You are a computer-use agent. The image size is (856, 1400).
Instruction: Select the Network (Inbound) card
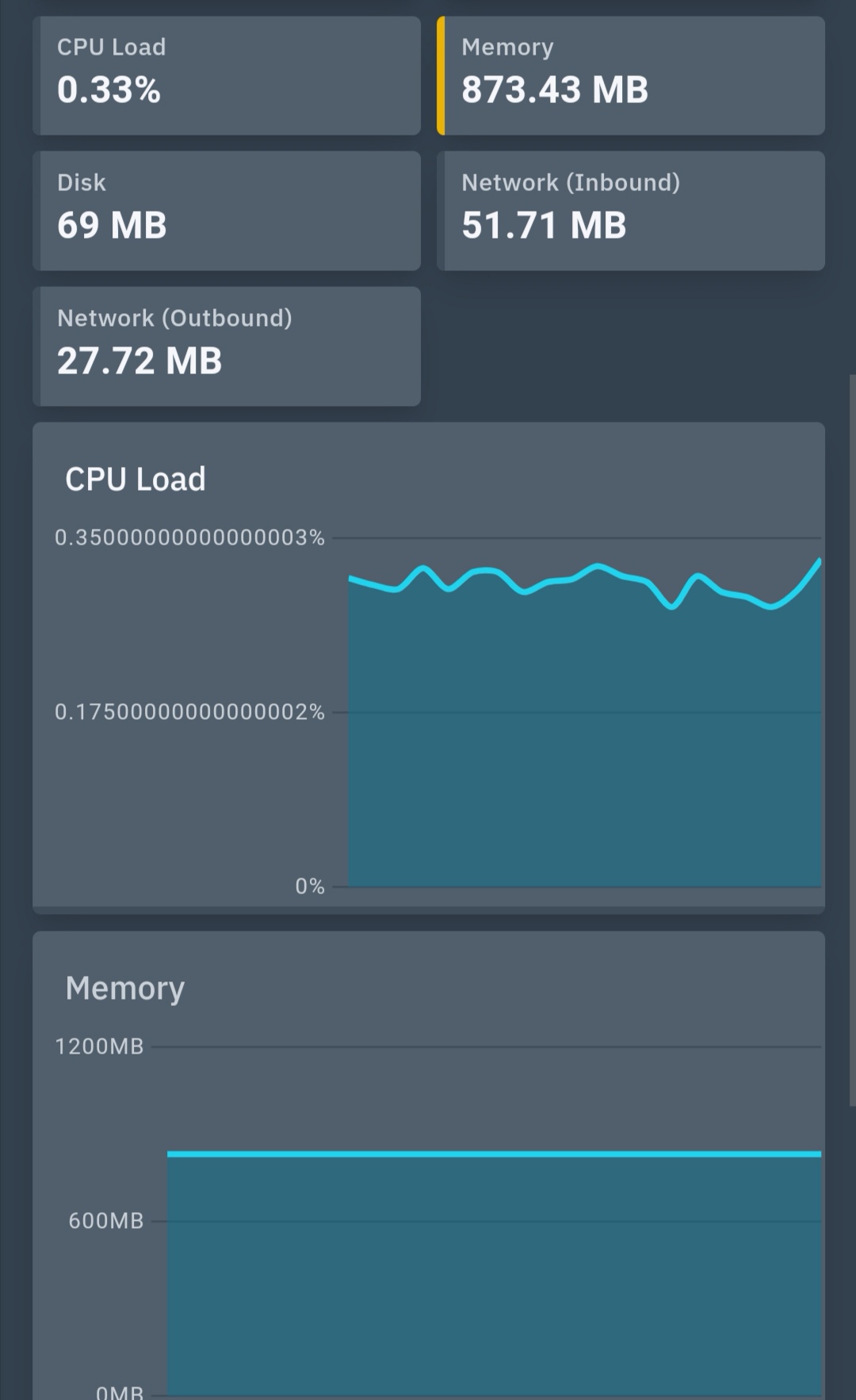coord(630,210)
